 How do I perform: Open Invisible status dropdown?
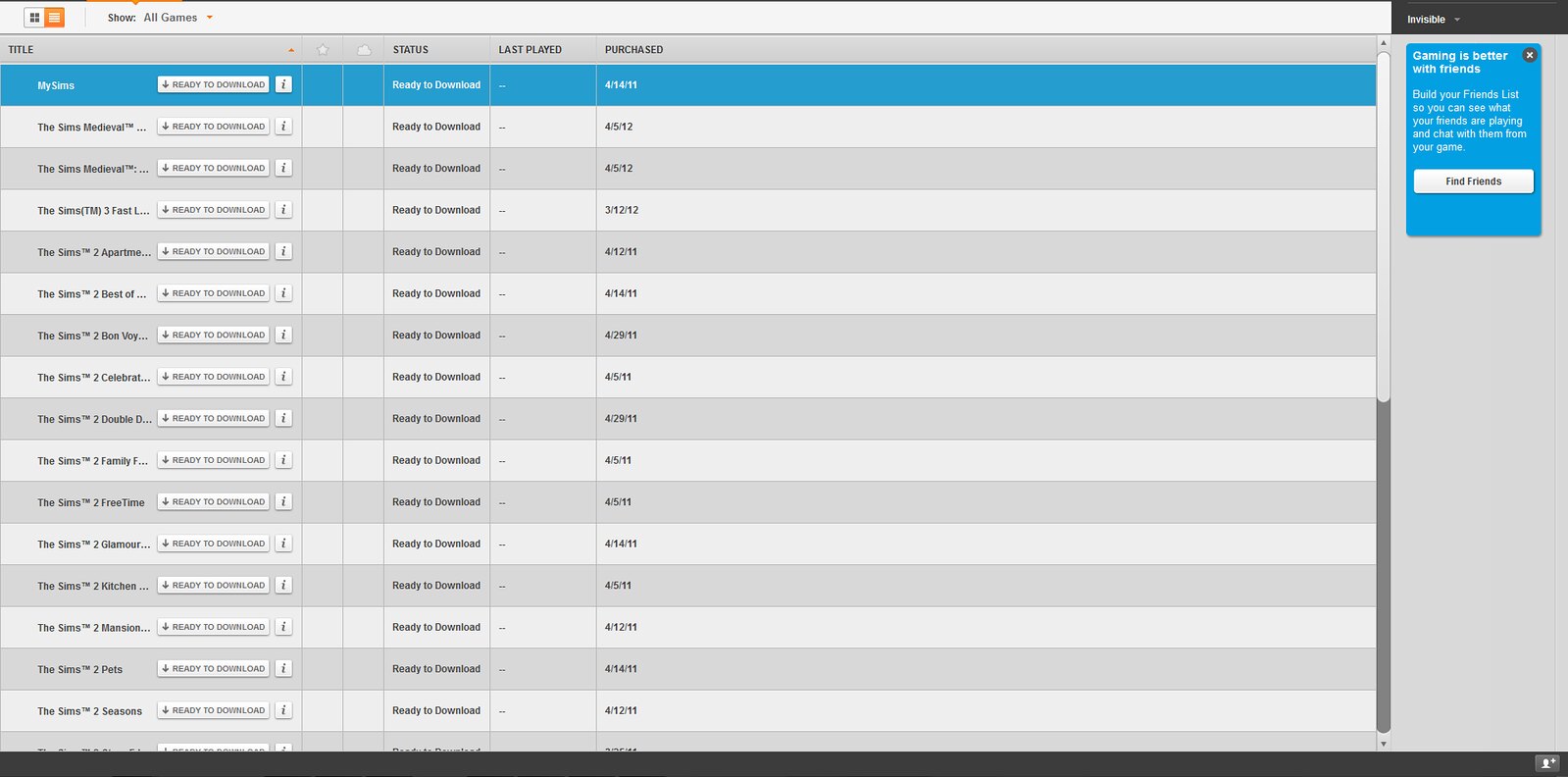pos(1433,20)
